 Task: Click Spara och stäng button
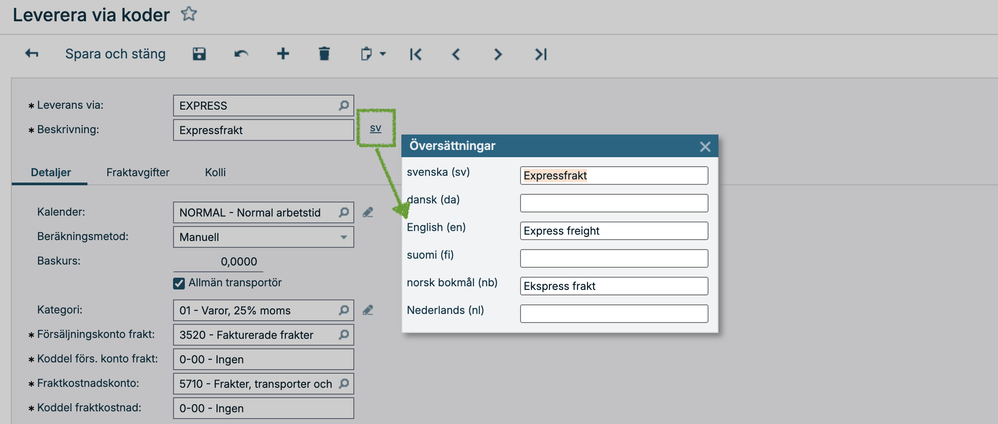[115, 54]
